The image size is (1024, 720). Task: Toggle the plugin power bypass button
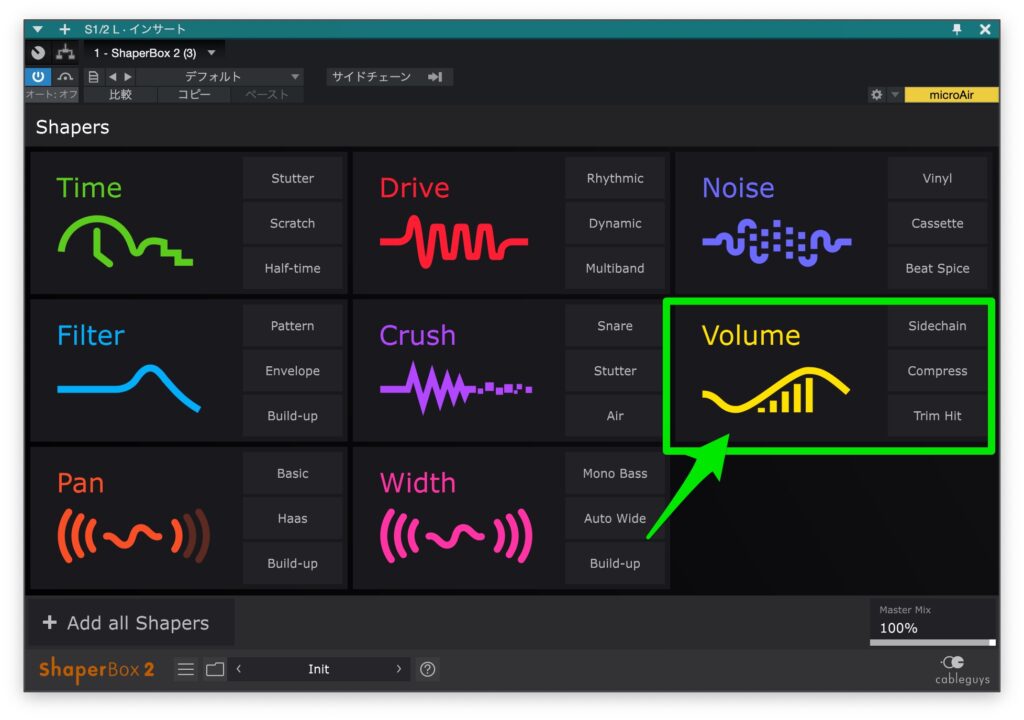[38, 76]
